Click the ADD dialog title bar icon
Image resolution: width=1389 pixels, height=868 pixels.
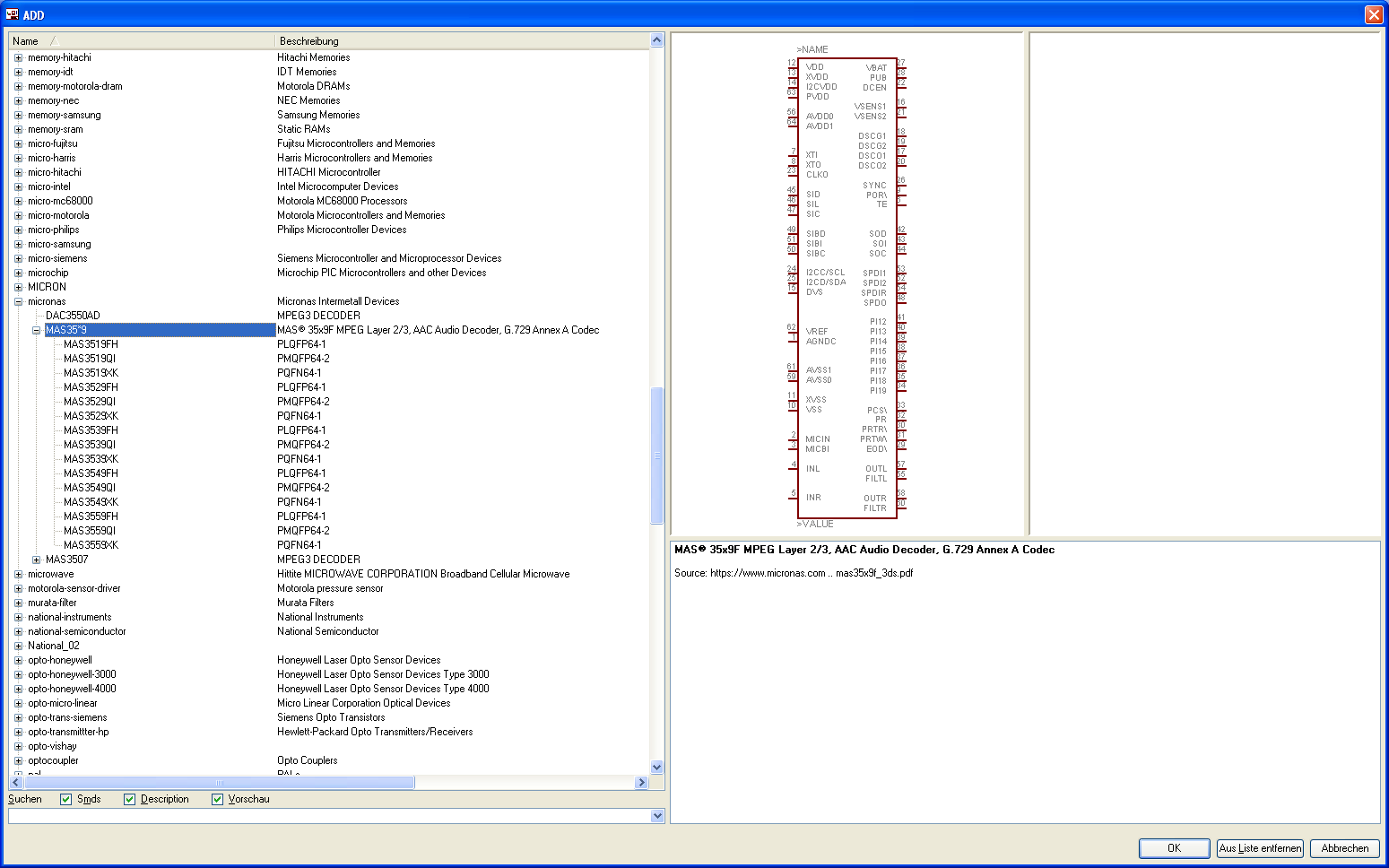tap(13, 14)
